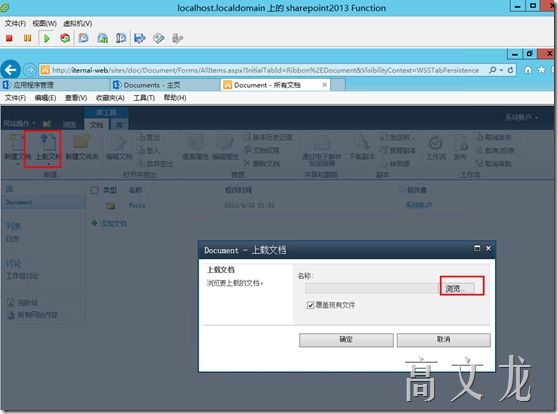Click the revert snapshot icon in VM toolbar
The width and height of the screenshot is (558, 414).
102,38
